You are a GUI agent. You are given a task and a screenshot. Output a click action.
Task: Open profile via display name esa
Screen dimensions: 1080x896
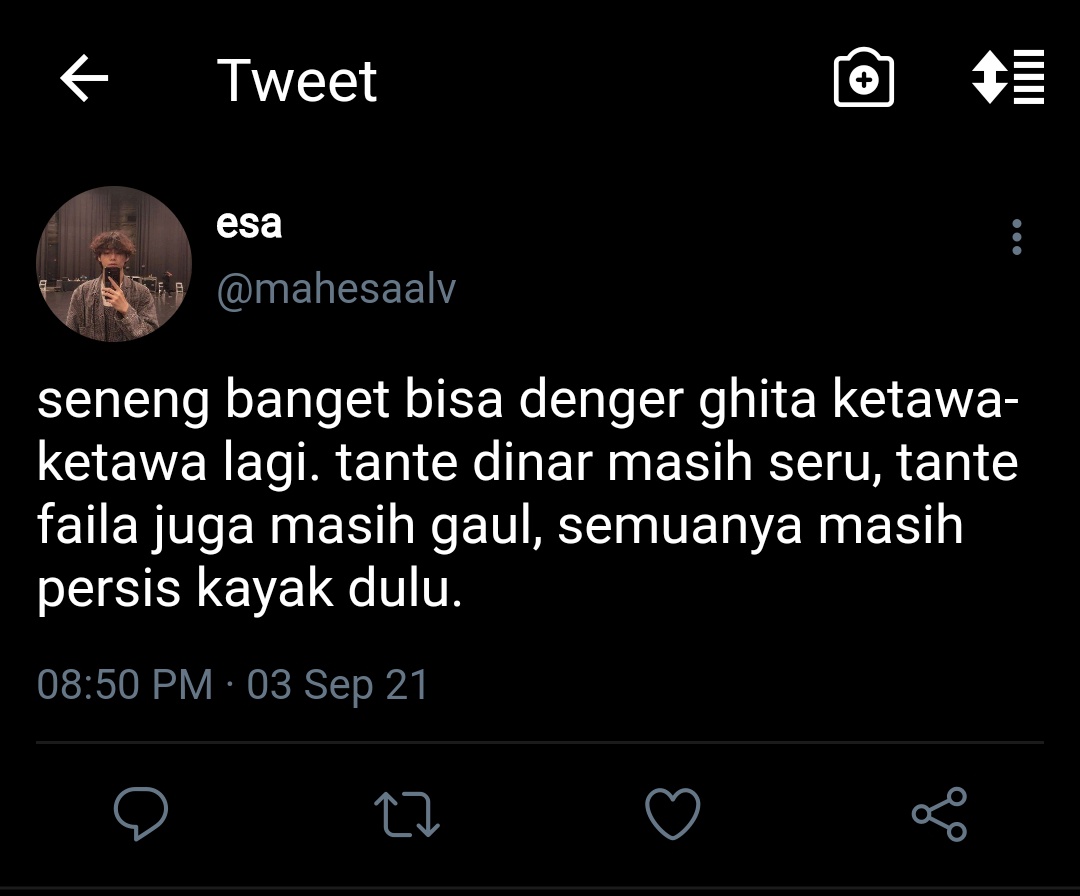coord(249,223)
